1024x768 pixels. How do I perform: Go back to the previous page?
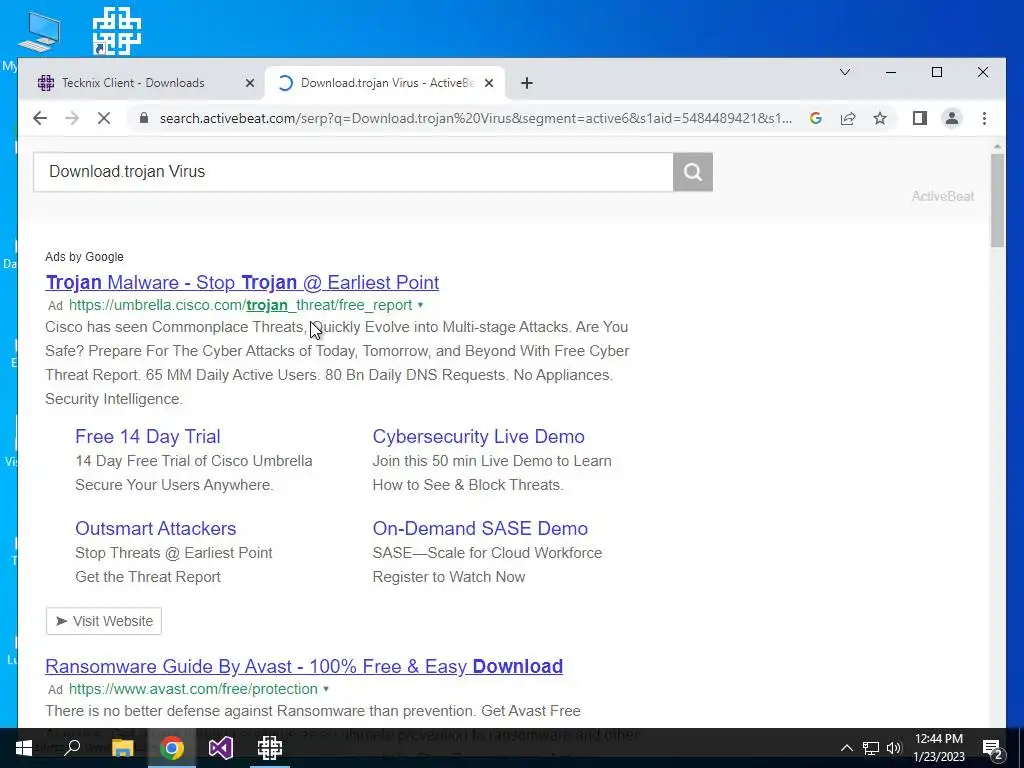[x=40, y=118]
